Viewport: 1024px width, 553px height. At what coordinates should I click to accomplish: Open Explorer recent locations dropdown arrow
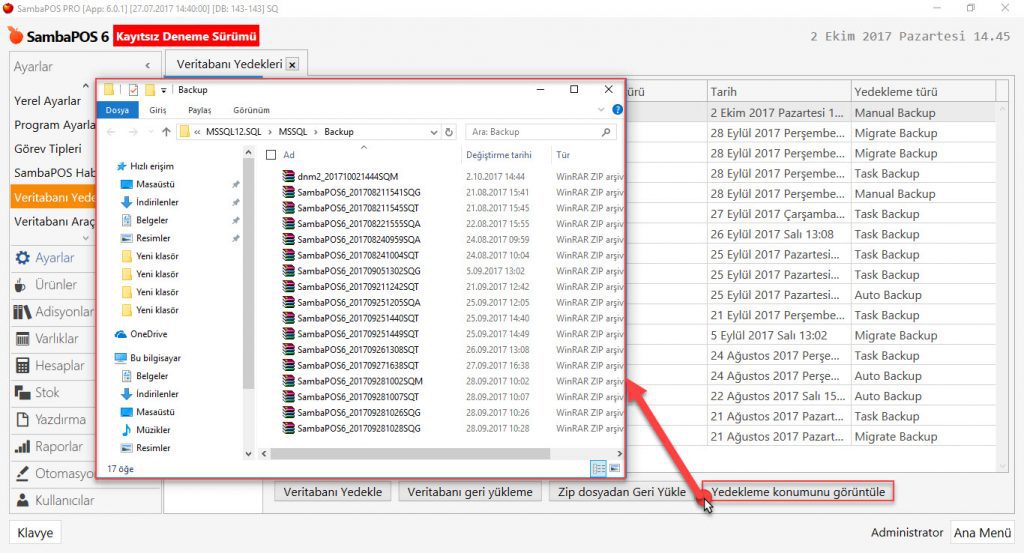(x=151, y=132)
